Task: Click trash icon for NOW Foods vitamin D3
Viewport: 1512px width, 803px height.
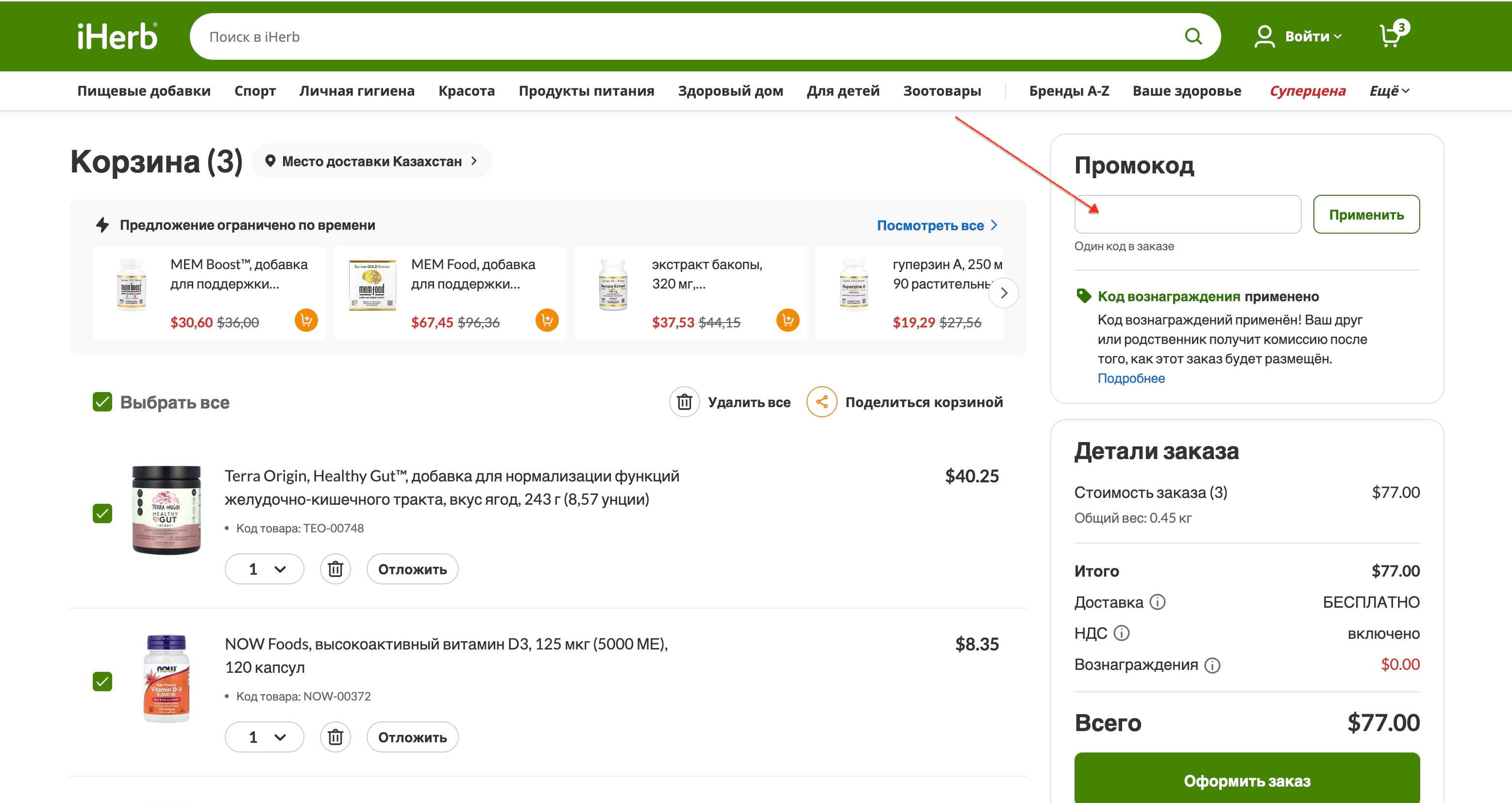Action: [335, 736]
